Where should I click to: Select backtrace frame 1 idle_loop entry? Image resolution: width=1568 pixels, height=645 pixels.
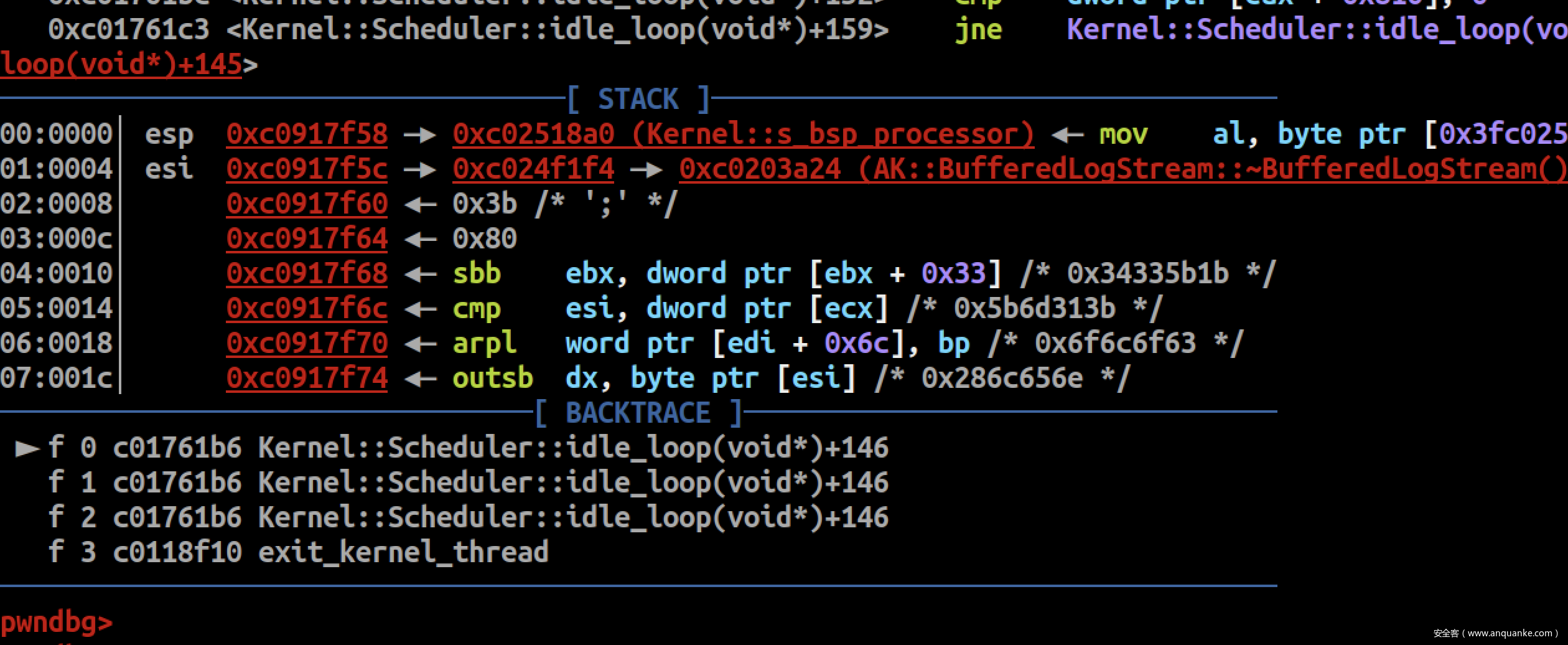[x=469, y=483]
